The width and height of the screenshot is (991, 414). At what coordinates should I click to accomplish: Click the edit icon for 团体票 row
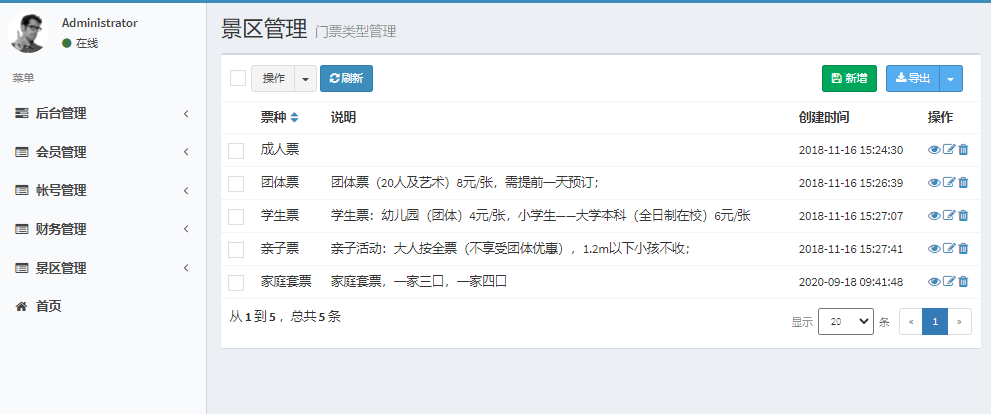point(949,183)
